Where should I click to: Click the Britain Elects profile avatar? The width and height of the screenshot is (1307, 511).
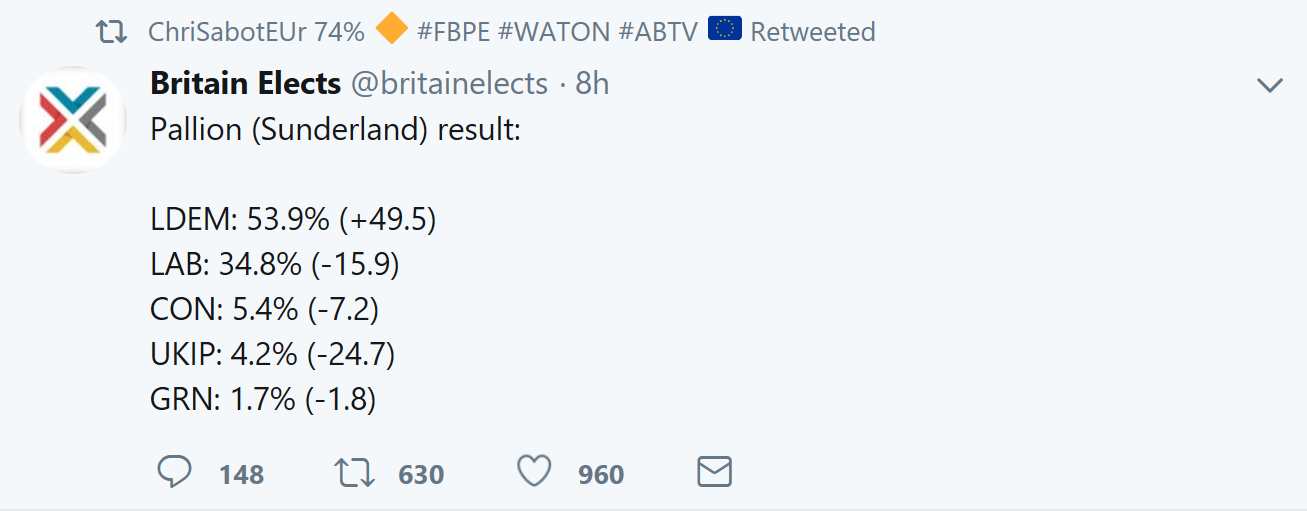tap(73, 120)
